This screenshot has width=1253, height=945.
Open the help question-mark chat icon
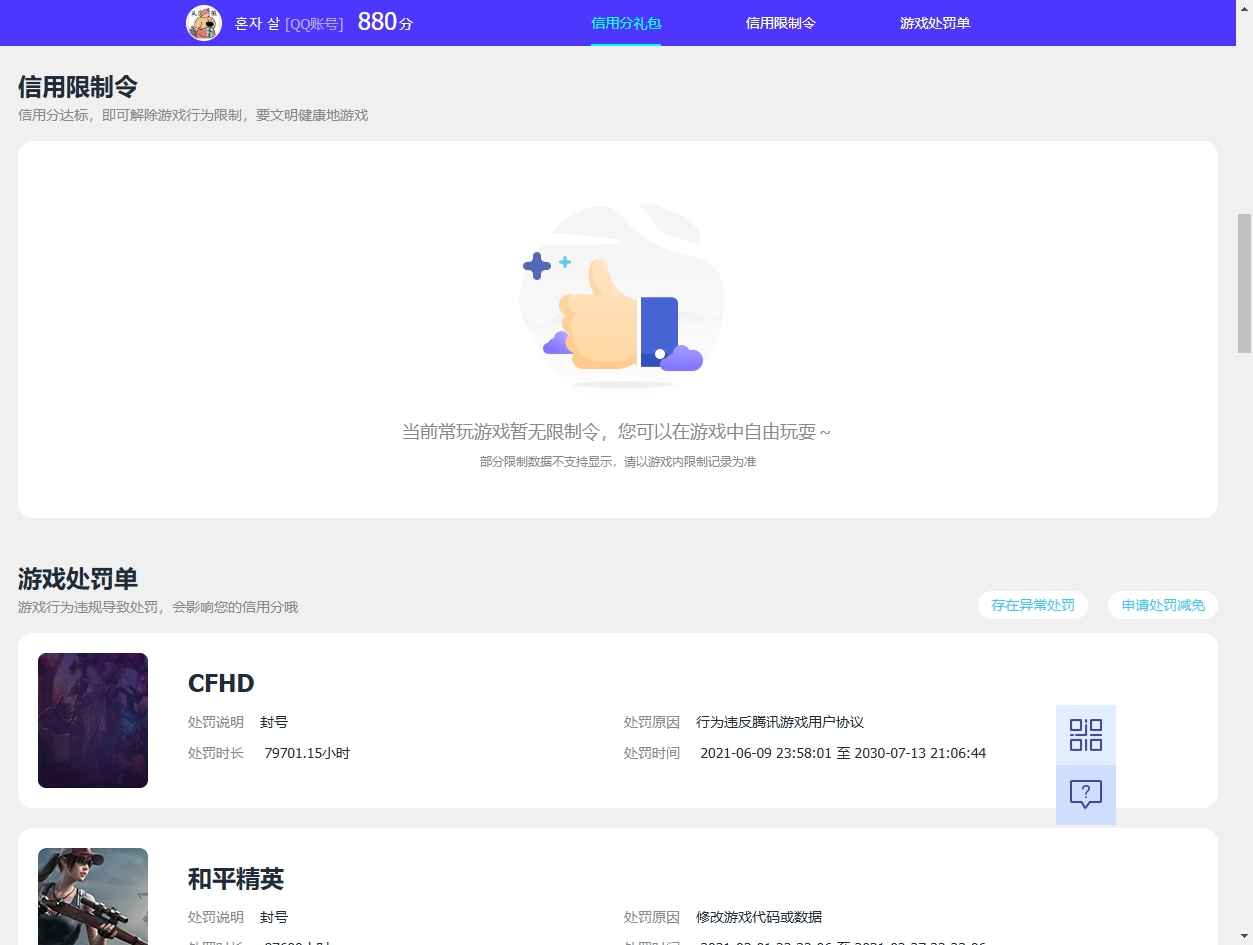coord(1086,795)
